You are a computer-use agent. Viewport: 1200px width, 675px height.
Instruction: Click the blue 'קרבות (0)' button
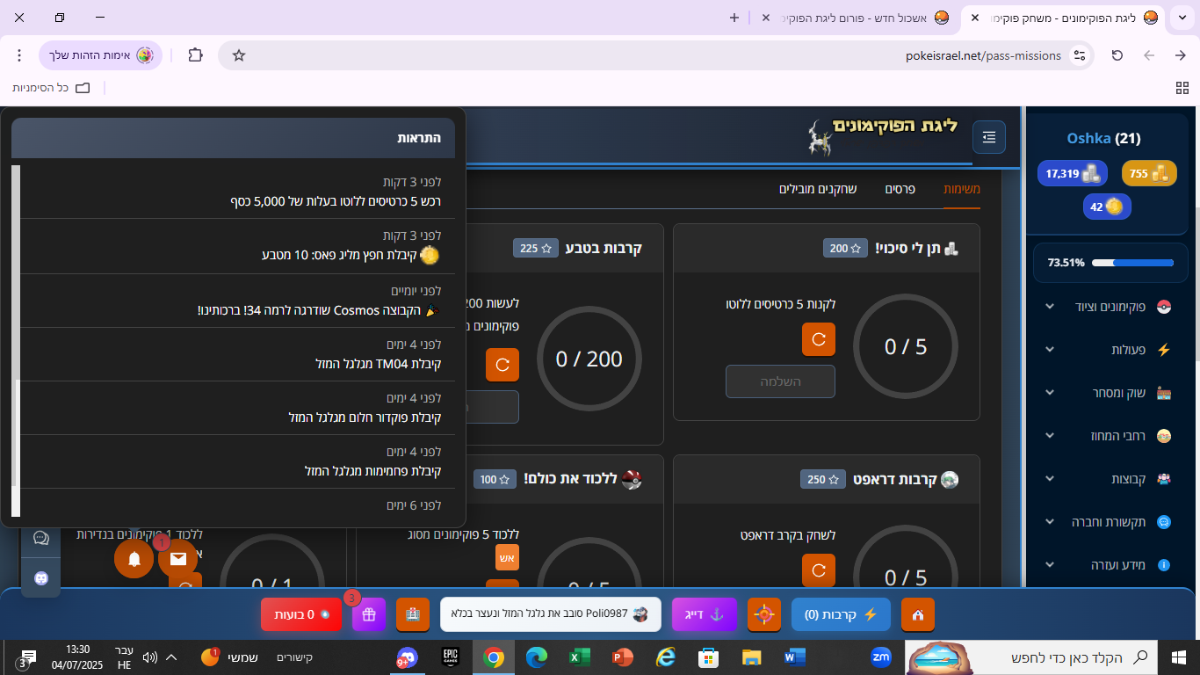click(841, 614)
